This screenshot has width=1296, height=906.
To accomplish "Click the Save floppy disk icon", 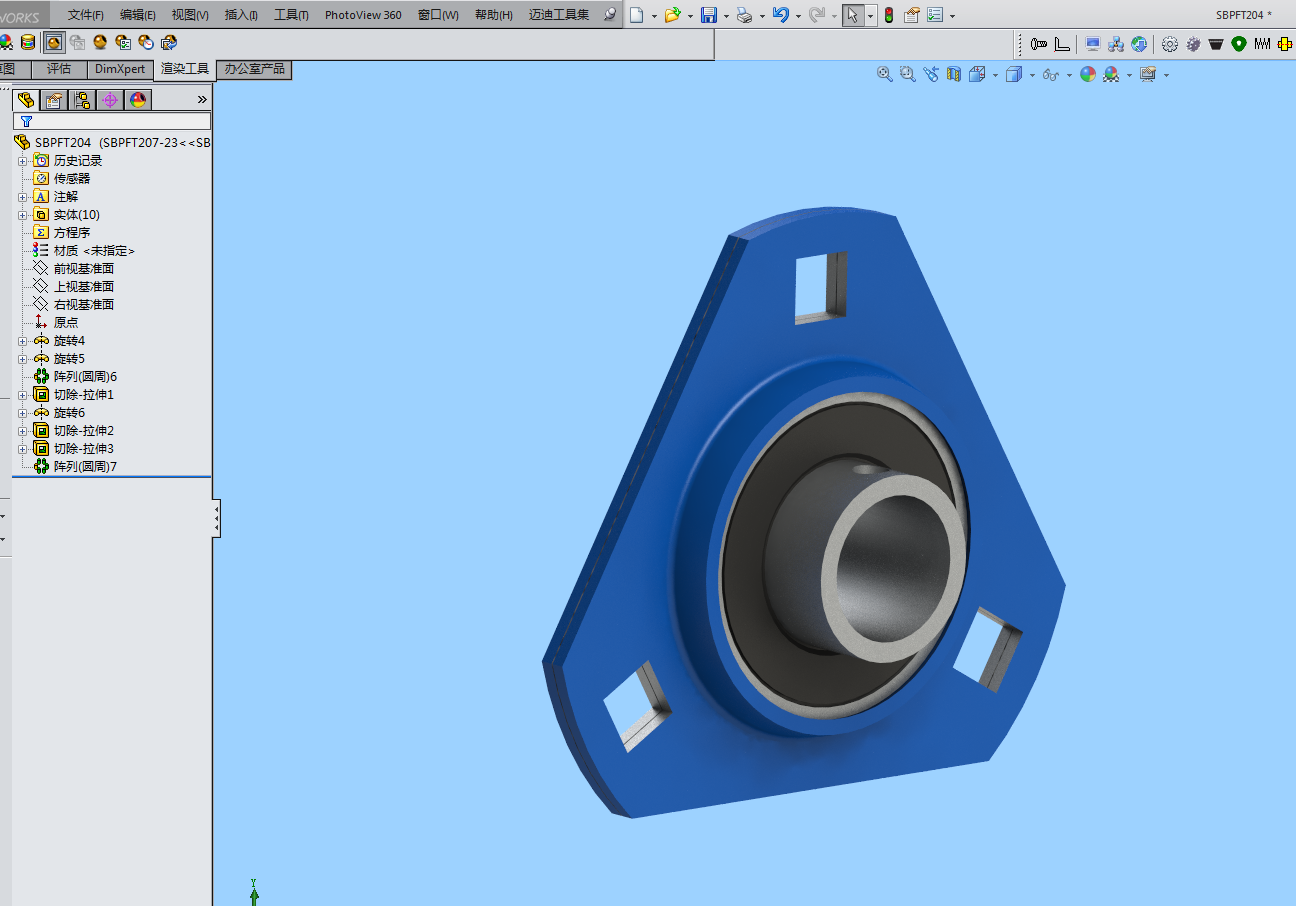I will pos(709,15).
